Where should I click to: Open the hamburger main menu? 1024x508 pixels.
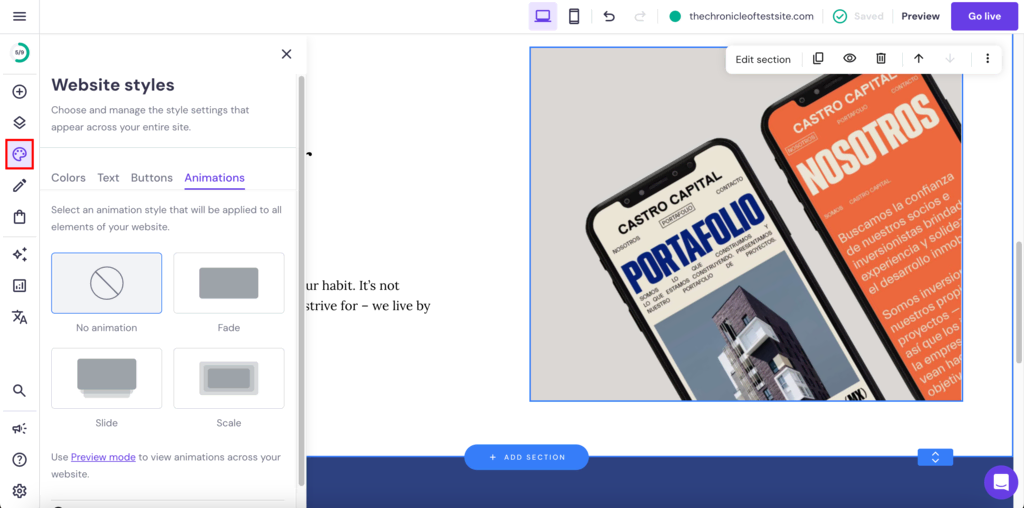point(19,16)
